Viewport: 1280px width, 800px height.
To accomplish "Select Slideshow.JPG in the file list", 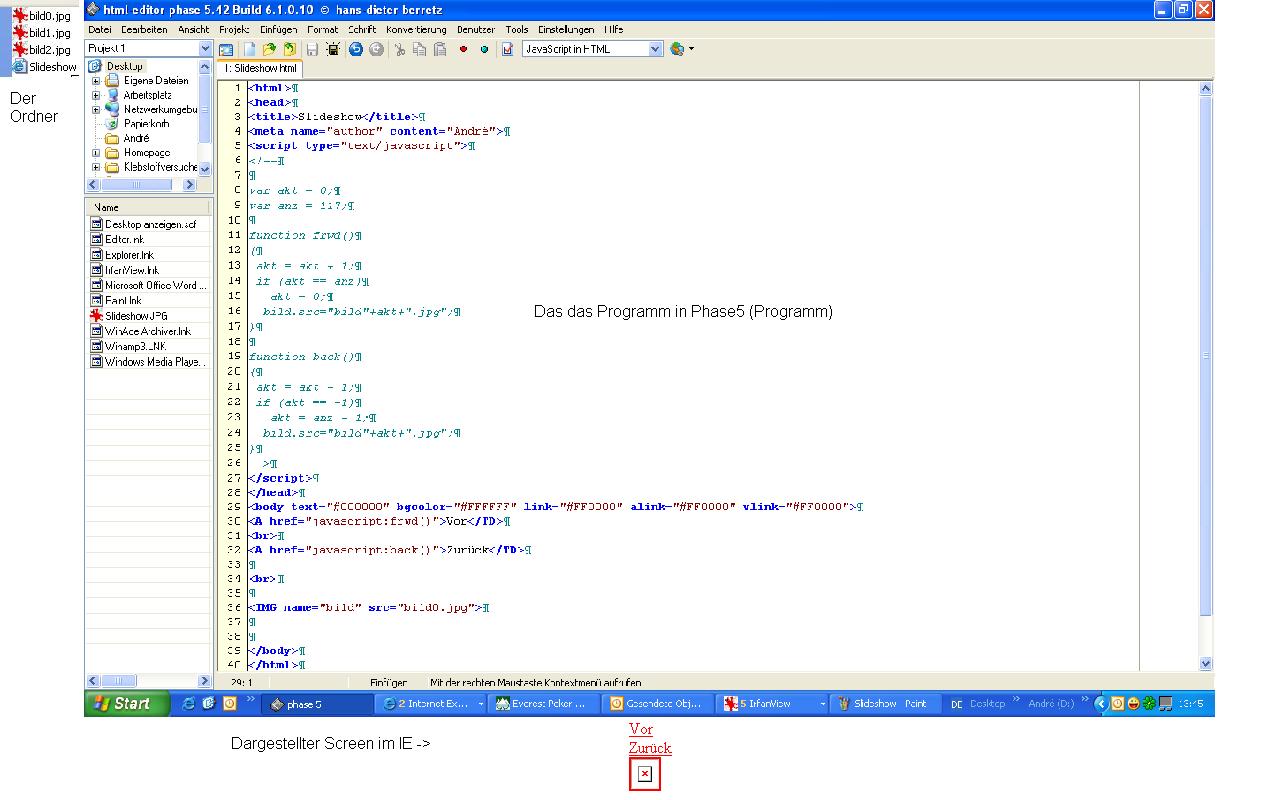I will point(130,316).
